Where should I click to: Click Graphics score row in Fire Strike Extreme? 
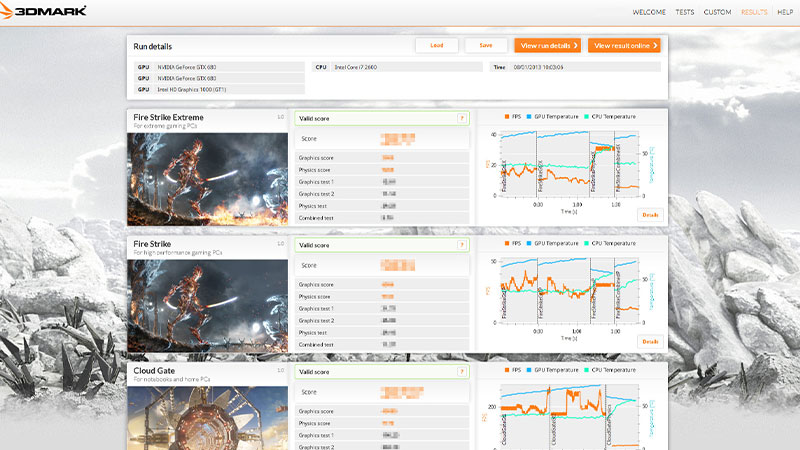(382, 158)
